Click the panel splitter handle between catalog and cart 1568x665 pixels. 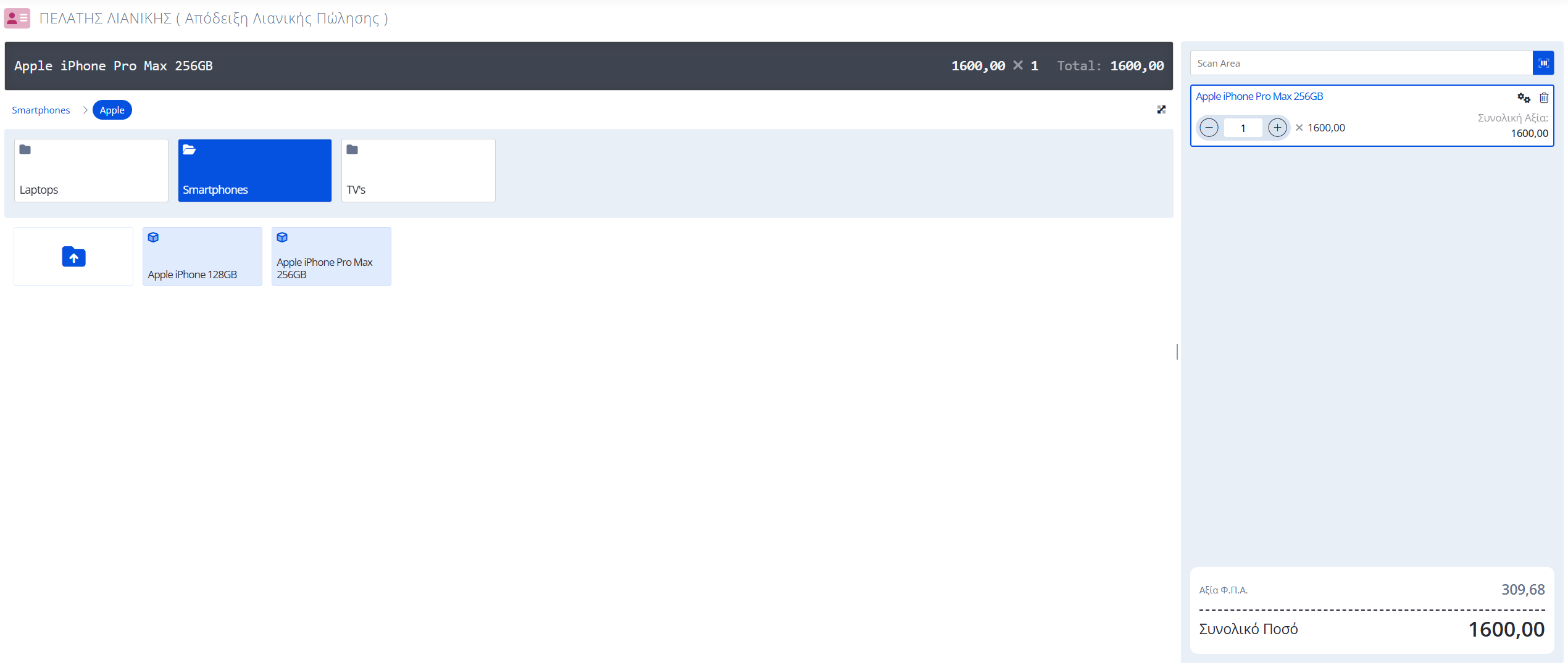1177,352
